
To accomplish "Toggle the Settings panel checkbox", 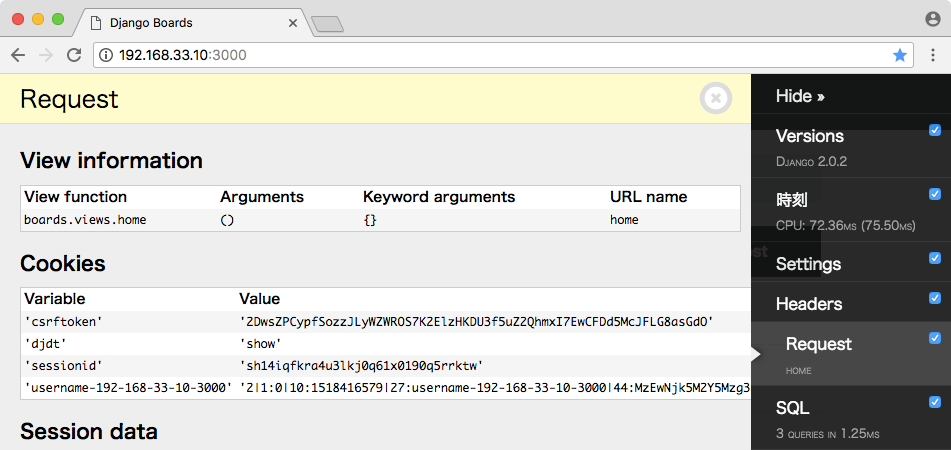I will (935, 258).
